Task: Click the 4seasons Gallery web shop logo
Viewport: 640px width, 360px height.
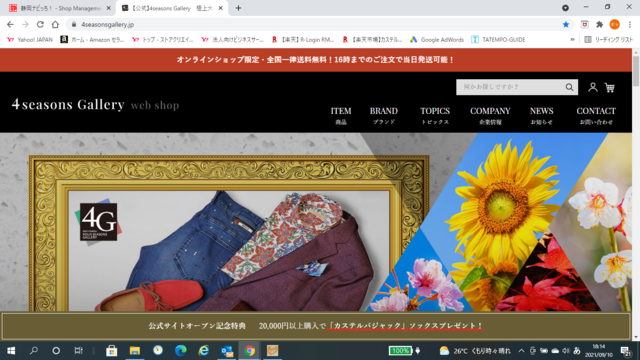Action: (95, 104)
